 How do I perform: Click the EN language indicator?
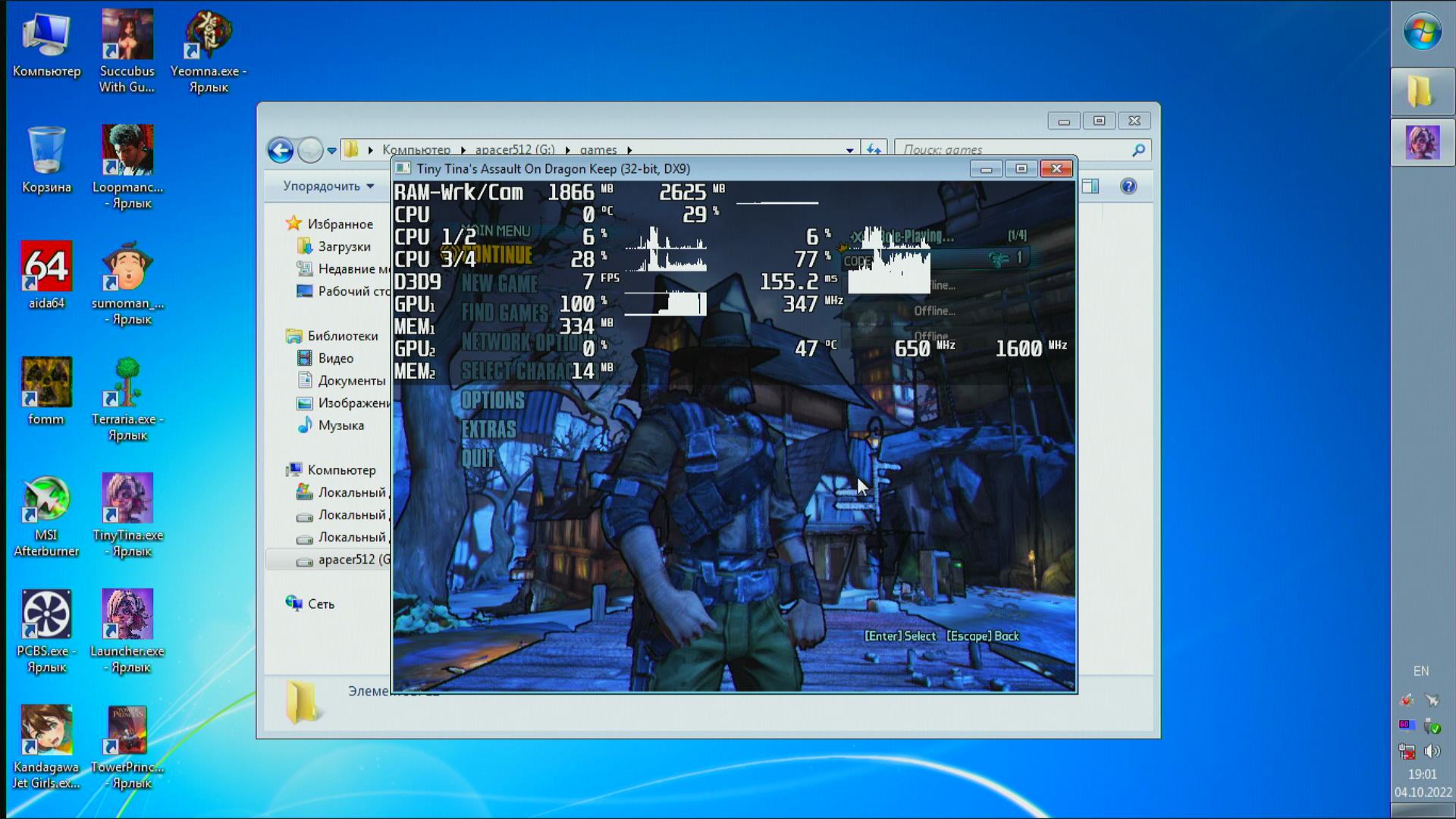[1420, 671]
